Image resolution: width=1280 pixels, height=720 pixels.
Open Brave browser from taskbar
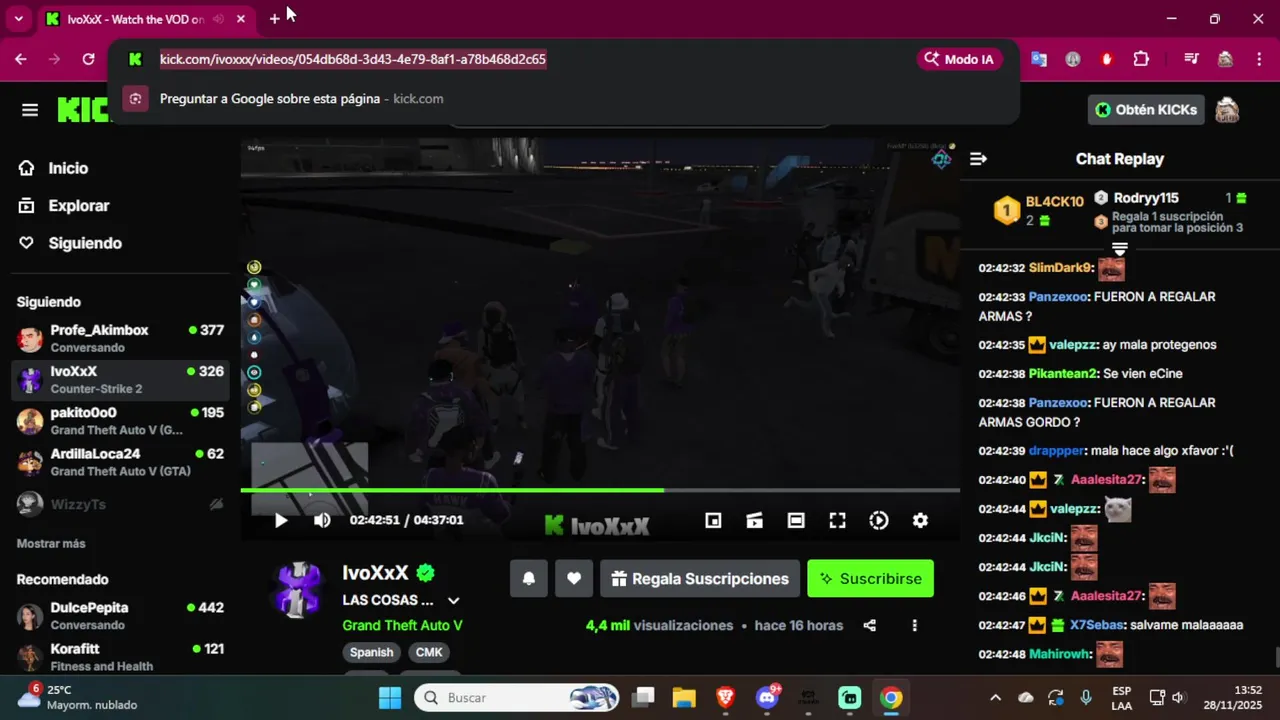(x=726, y=697)
